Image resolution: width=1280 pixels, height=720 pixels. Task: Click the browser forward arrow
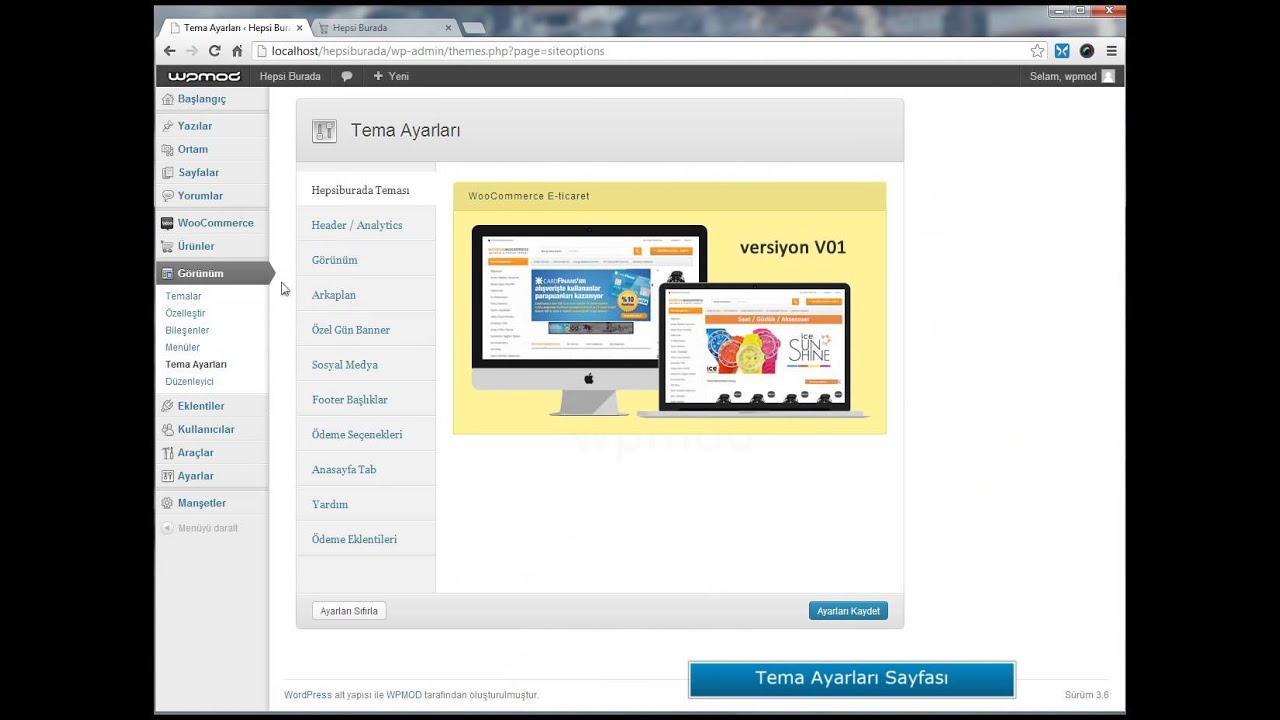(192, 51)
